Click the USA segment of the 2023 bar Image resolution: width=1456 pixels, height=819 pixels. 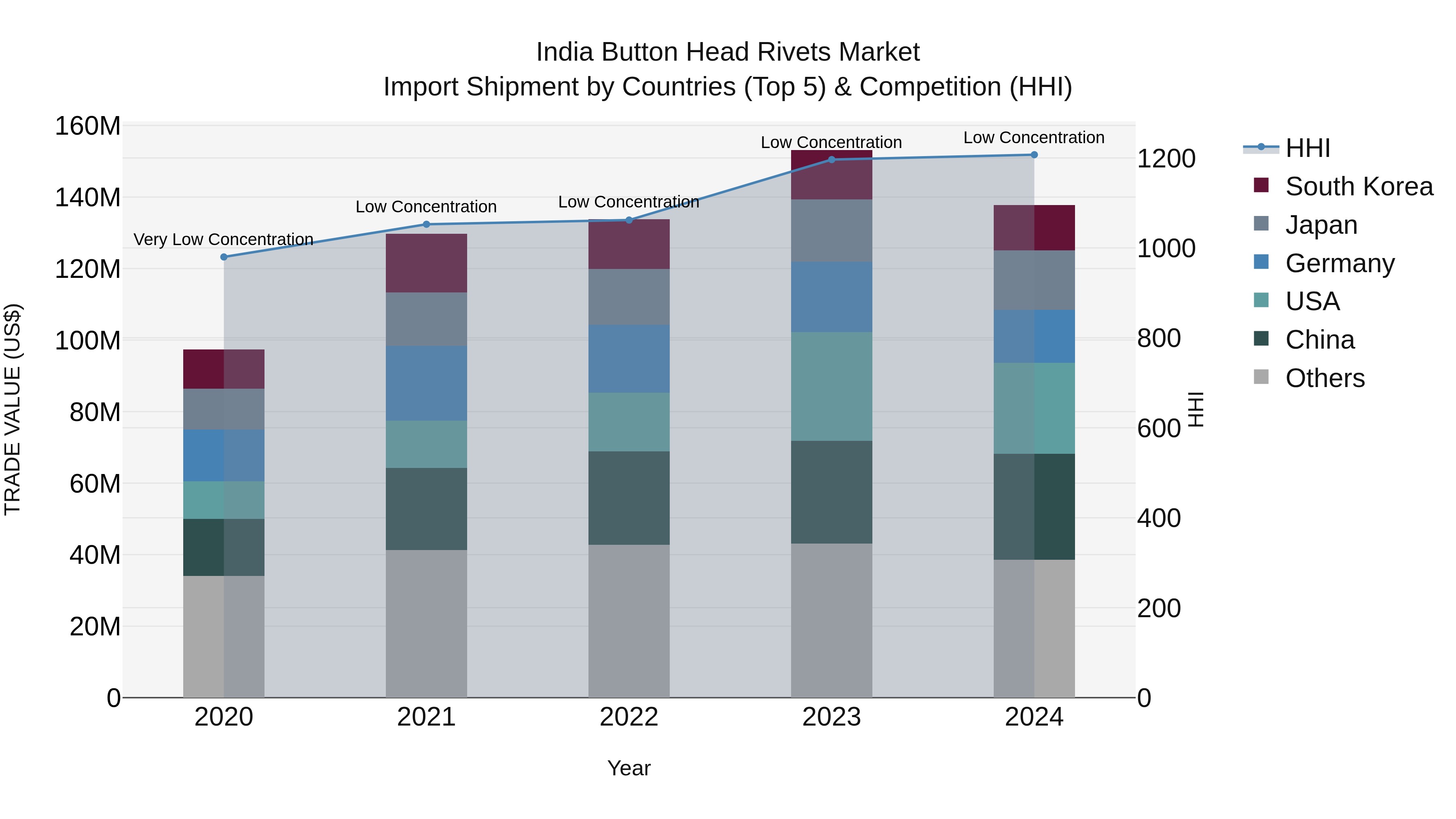point(832,387)
